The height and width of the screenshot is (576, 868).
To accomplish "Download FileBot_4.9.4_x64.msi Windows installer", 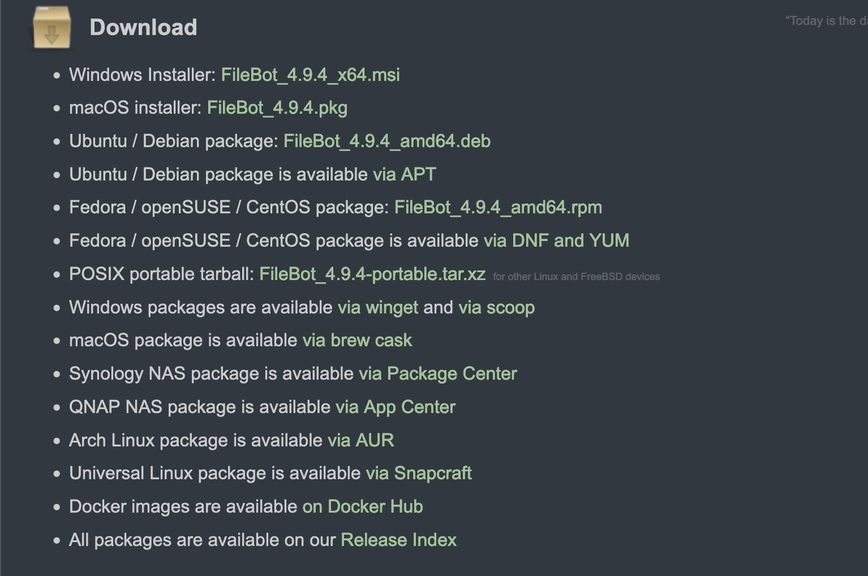I will point(310,75).
